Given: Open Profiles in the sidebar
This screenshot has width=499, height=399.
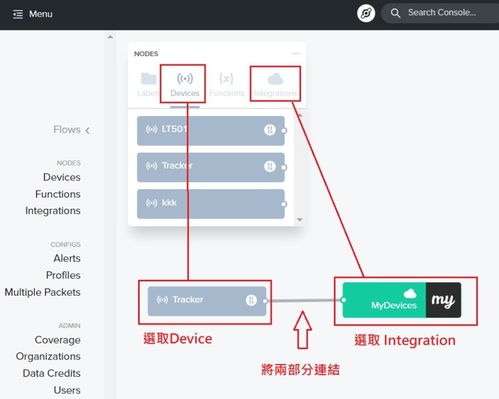Looking at the screenshot, I should click(x=63, y=275).
